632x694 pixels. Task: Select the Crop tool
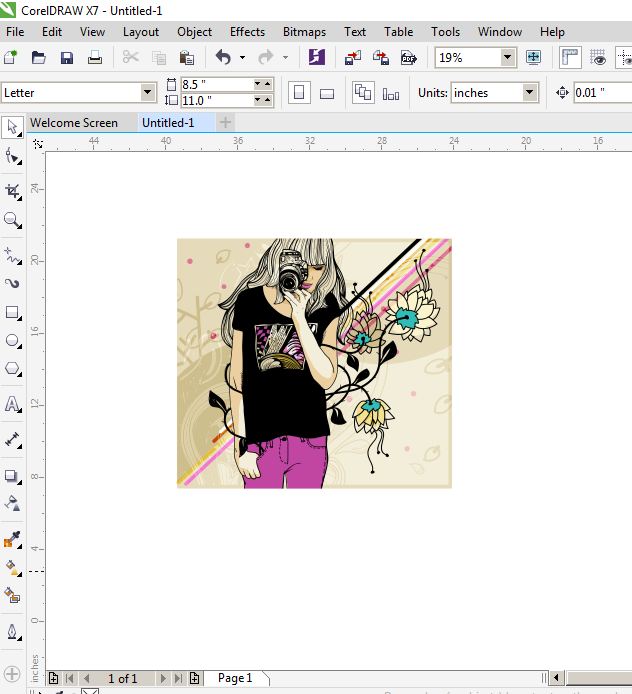tap(12, 192)
